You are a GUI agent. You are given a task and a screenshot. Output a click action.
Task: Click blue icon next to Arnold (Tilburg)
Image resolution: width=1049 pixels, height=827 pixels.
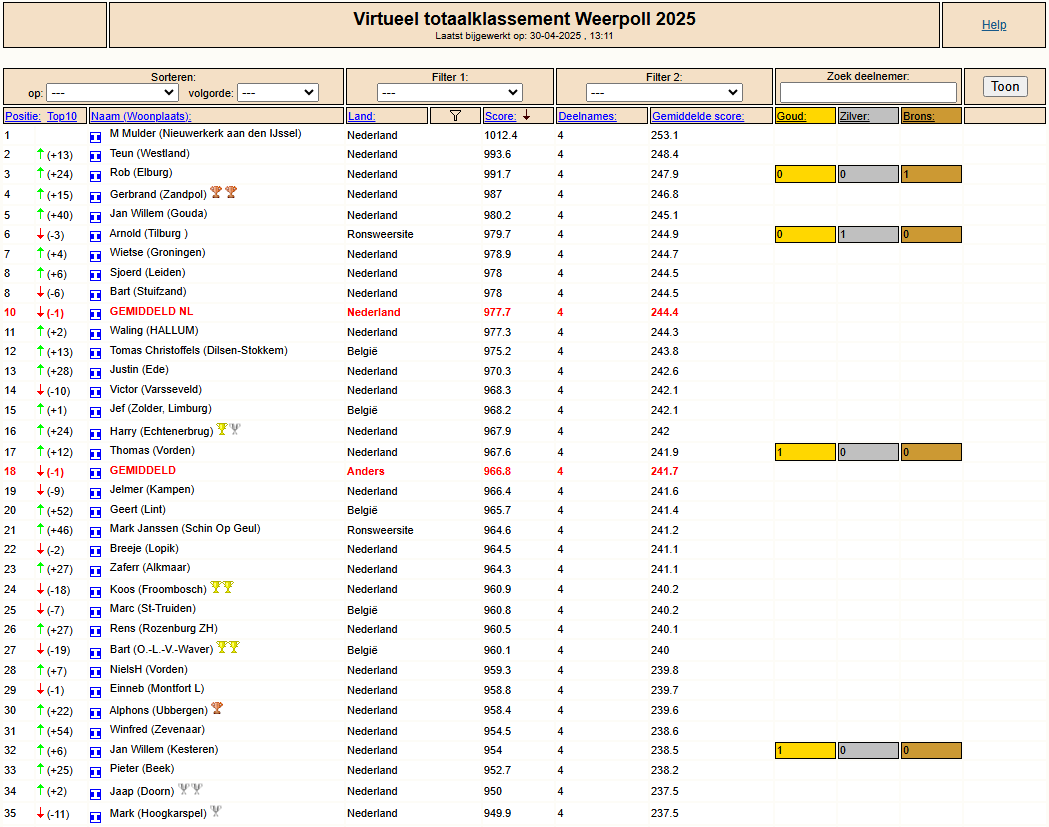(96, 235)
